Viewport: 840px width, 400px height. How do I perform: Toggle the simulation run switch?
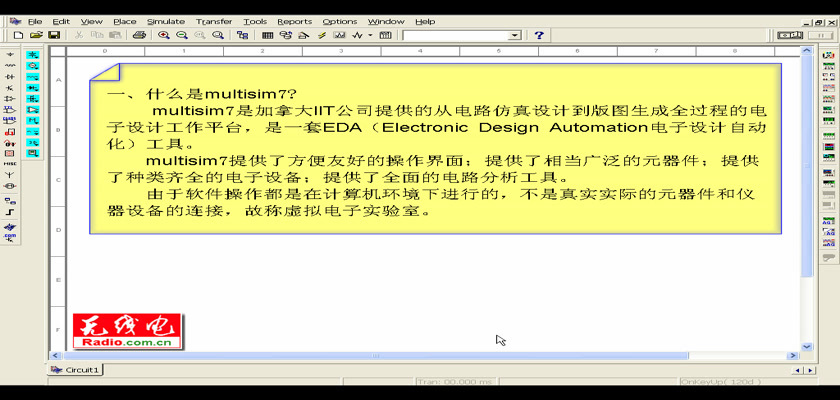click(790, 35)
